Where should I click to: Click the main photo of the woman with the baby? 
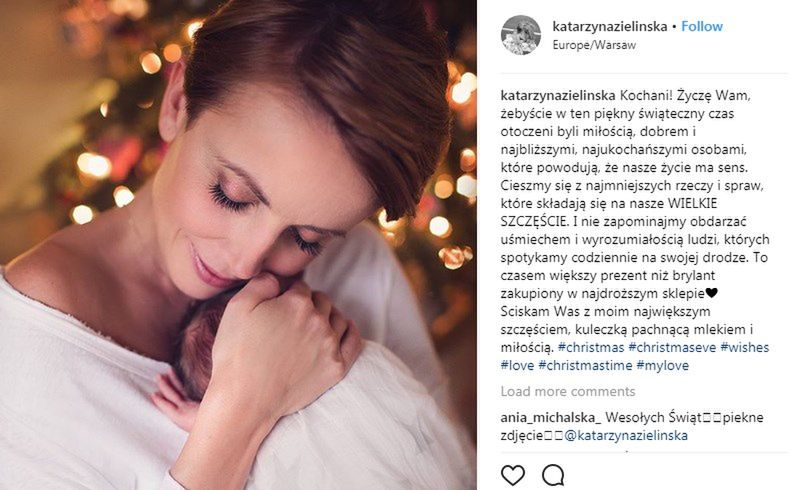pos(238,245)
